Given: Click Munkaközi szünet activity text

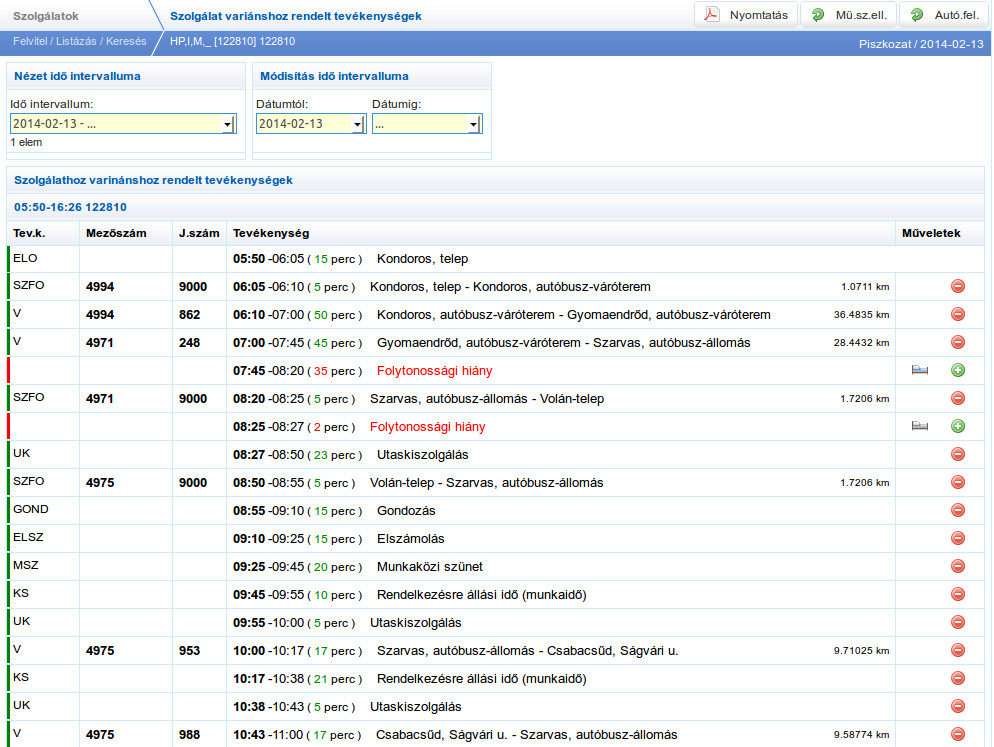Looking at the screenshot, I should click(429, 567).
